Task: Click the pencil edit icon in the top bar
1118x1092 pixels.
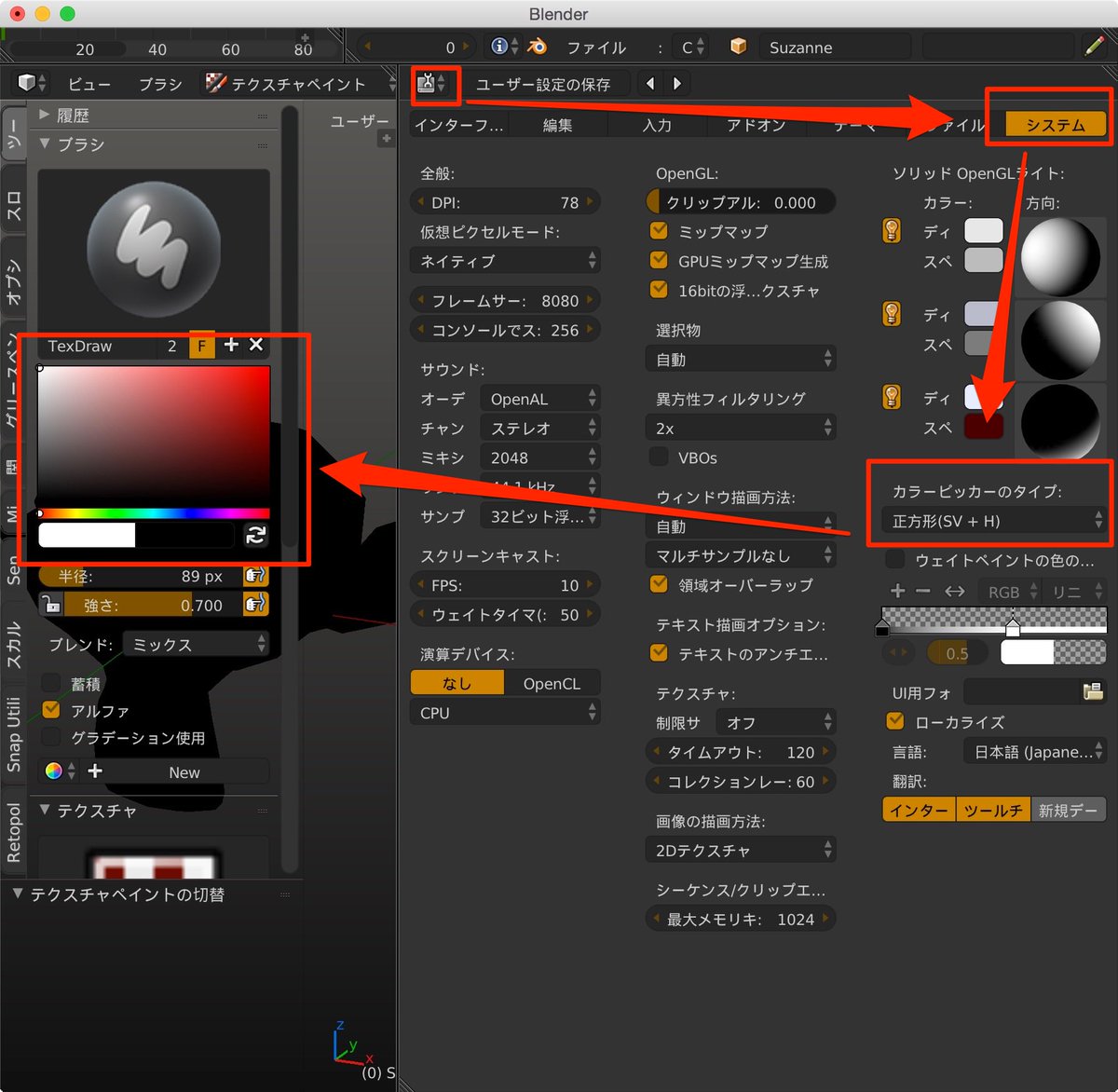Action: tap(1095, 47)
